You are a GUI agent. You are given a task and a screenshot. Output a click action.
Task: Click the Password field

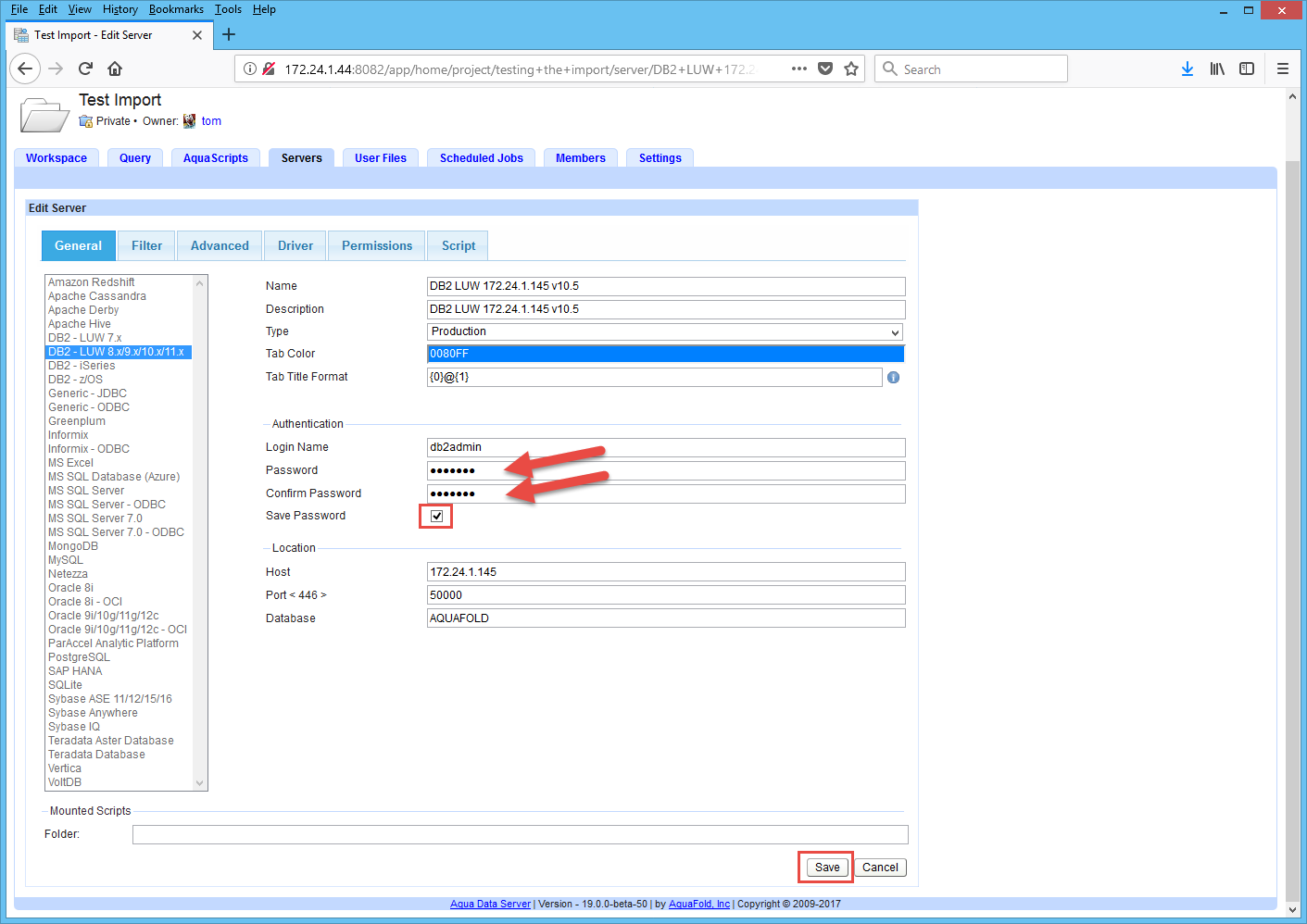coord(666,470)
